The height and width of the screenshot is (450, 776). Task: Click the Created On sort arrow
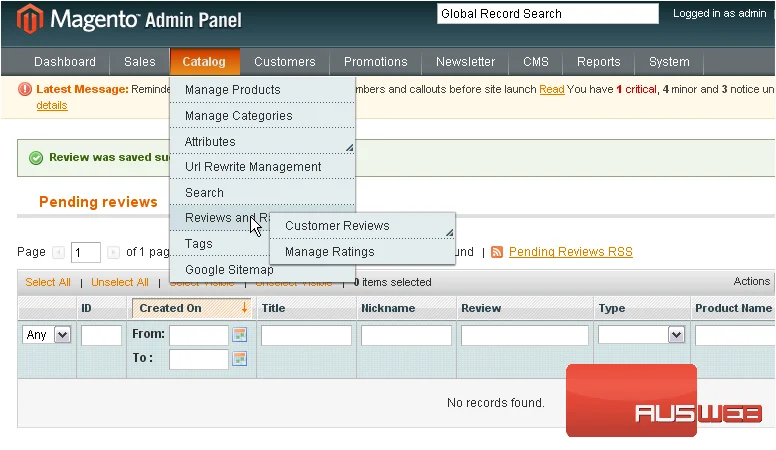coord(244,307)
